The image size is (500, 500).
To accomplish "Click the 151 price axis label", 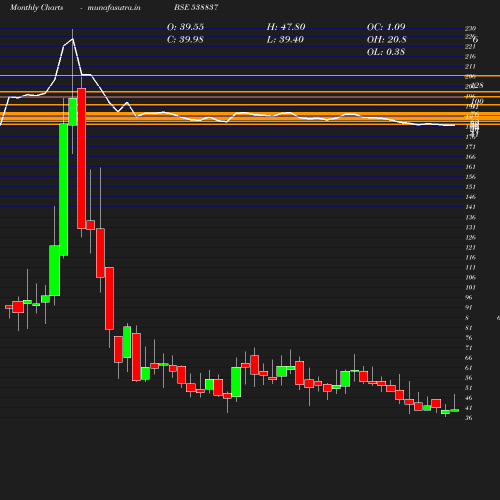I will click(x=470, y=187).
